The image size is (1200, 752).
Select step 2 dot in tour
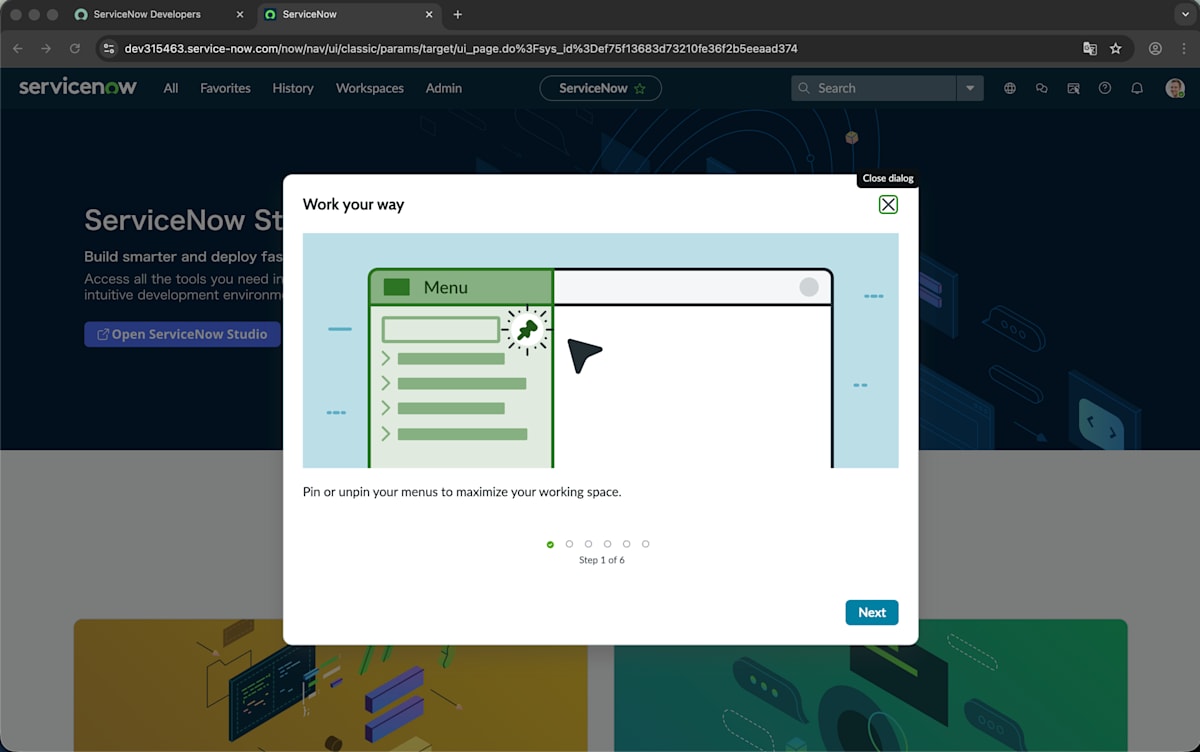click(569, 544)
